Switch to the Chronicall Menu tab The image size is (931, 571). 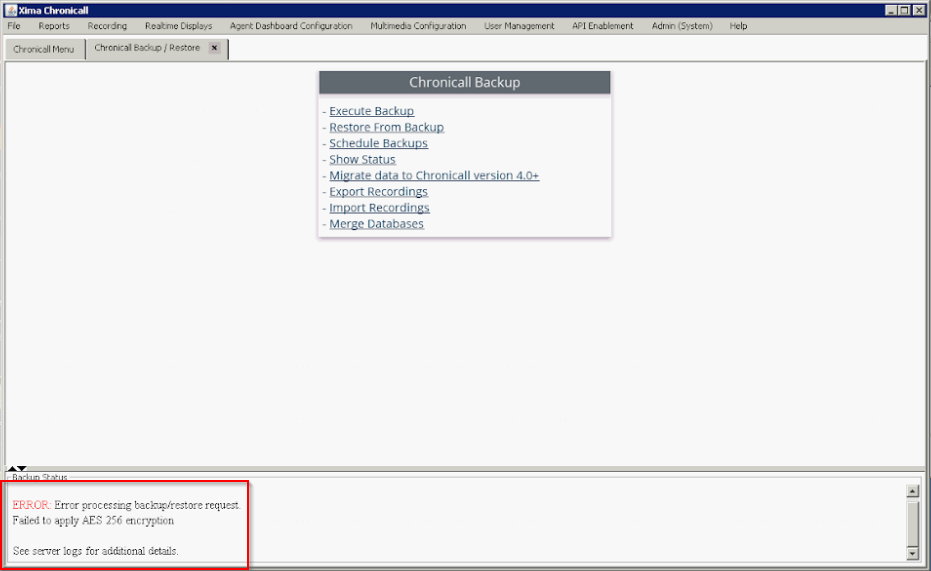[44, 49]
